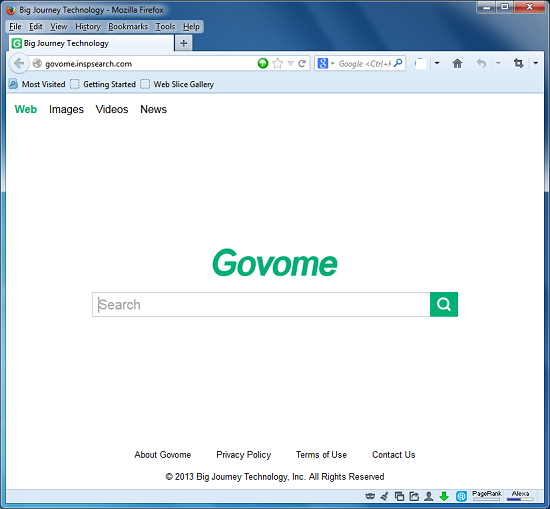The width and height of the screenshot is (550, 509).
Task: Select the Big Journey Technology tab
Action: 91,43
